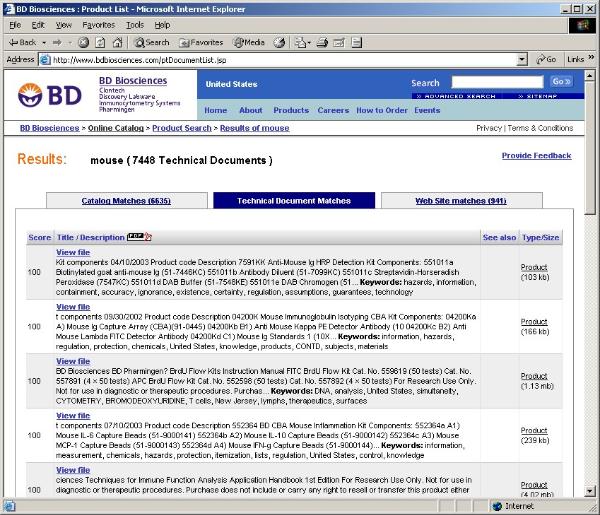Viewport: 600px width, 515px height.
Task: Switch to Web Site matches (941) tab
Action: pos(461,201)
